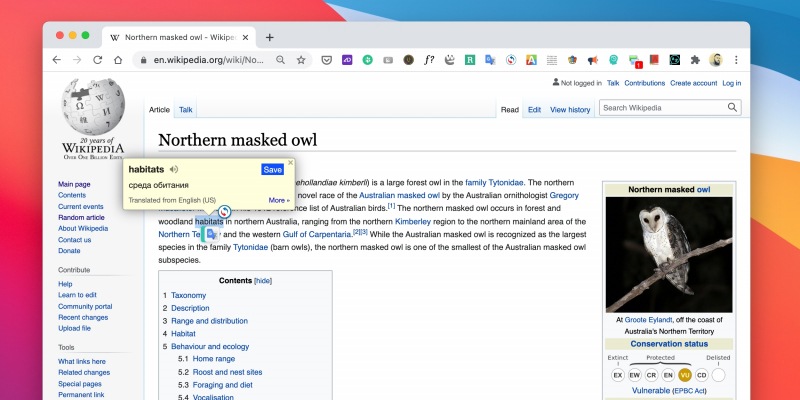
Task: Hide the Contents table
Action: pos(263,281)
